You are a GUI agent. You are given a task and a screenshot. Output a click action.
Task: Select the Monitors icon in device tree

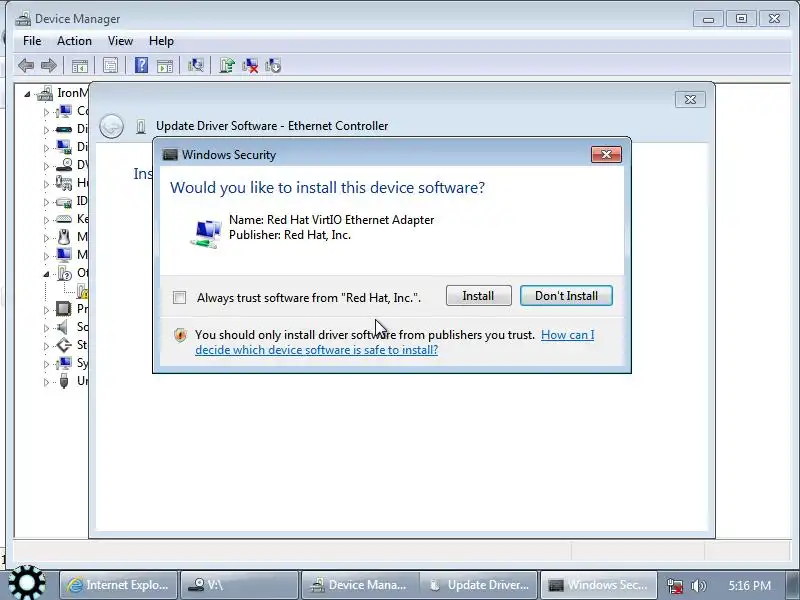(x=64, y=255)
